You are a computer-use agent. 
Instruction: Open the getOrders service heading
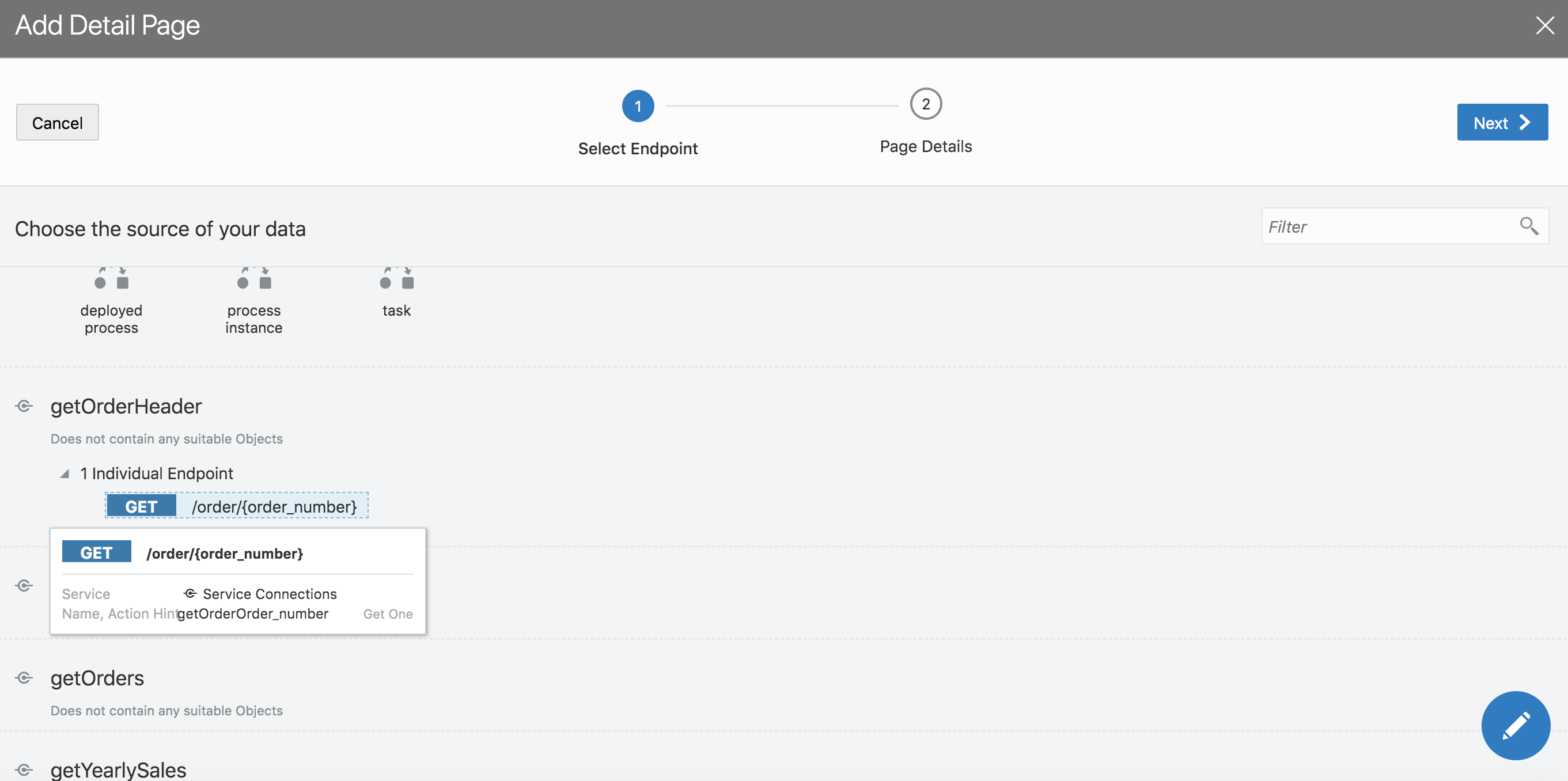[x=97, y=678]
